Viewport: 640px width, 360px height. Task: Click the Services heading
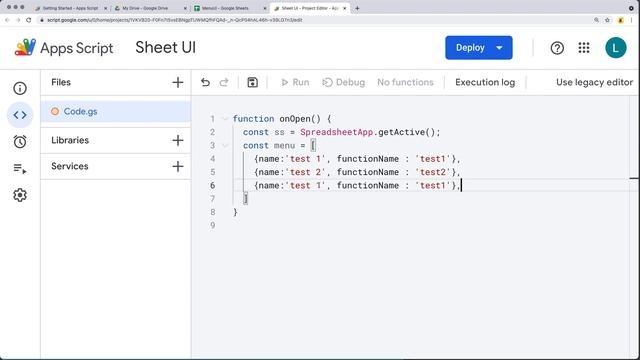pyautogui.click(x=69, y=167)
